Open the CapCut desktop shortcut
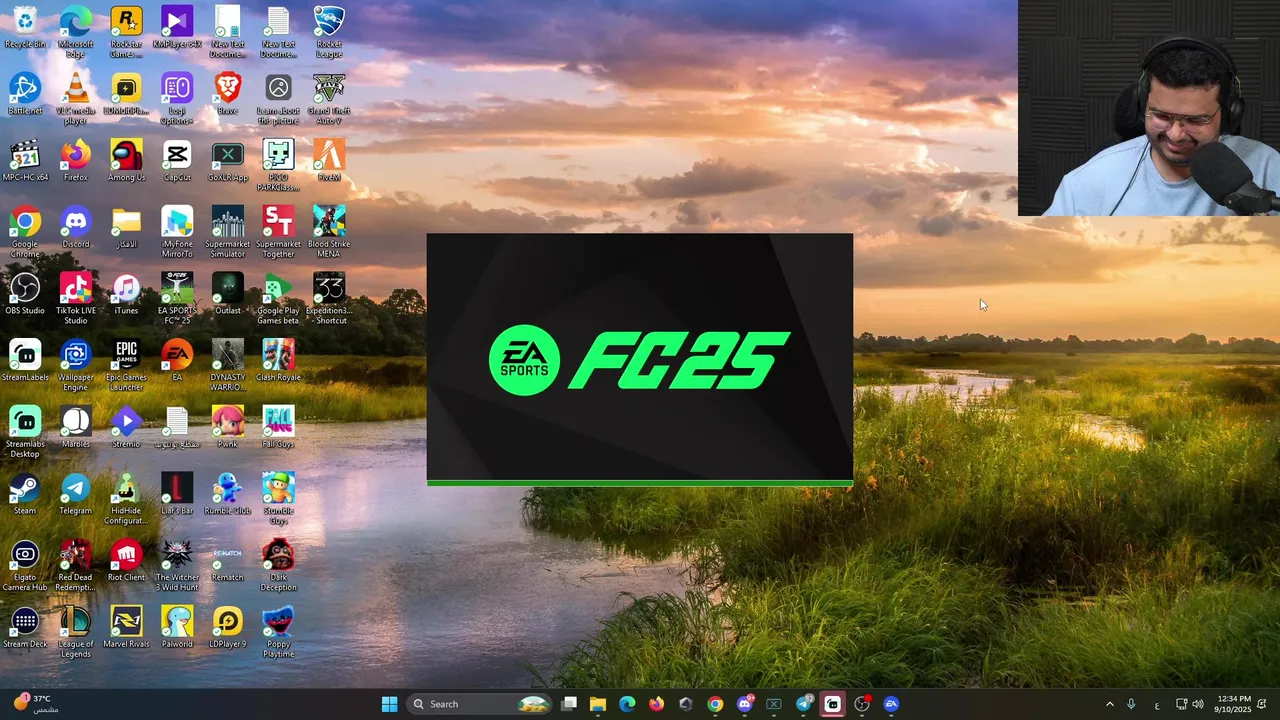 (x=177, y=161)
